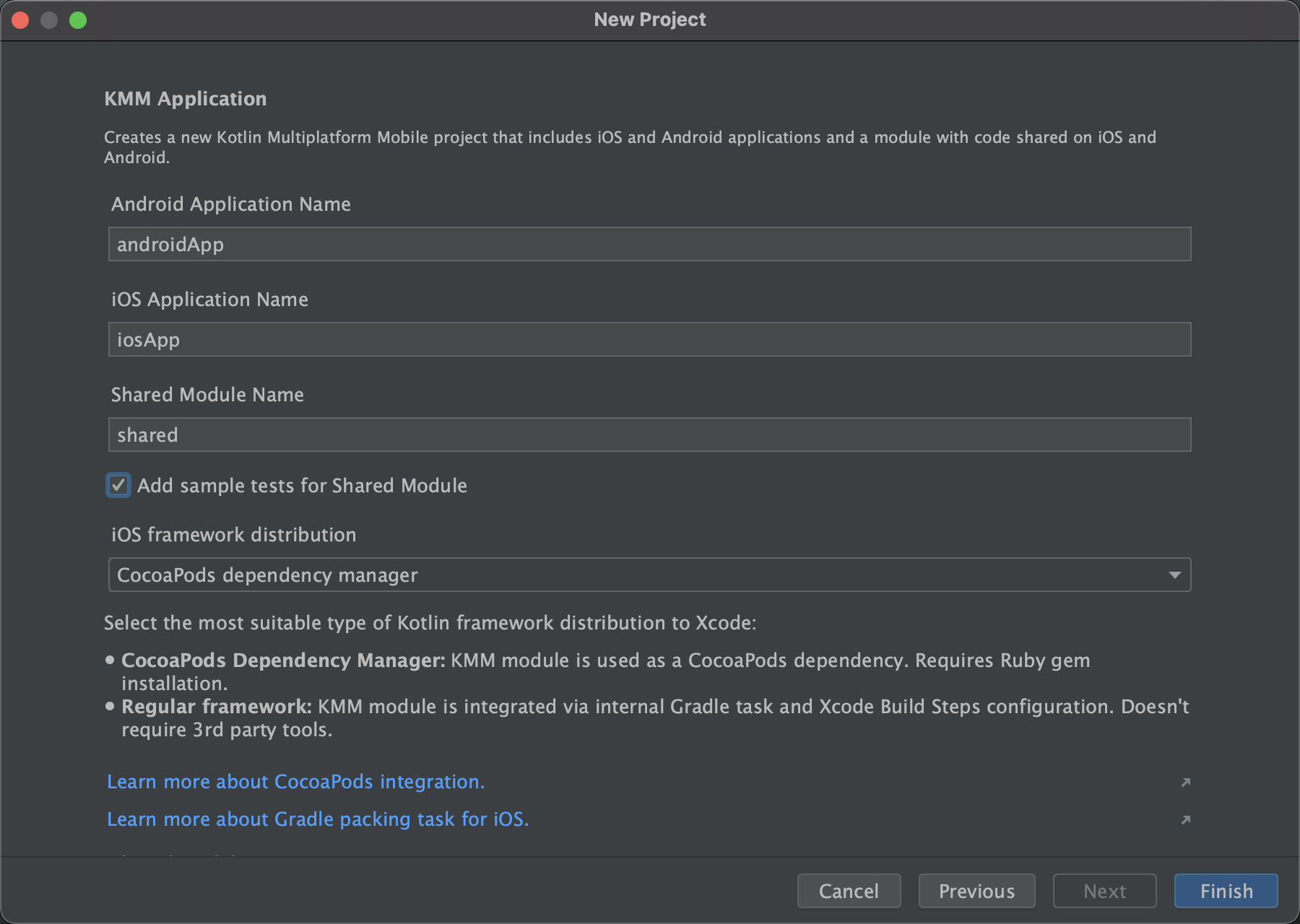Click the Add sample tests label text
The image size is (1300, 924).
302,486
